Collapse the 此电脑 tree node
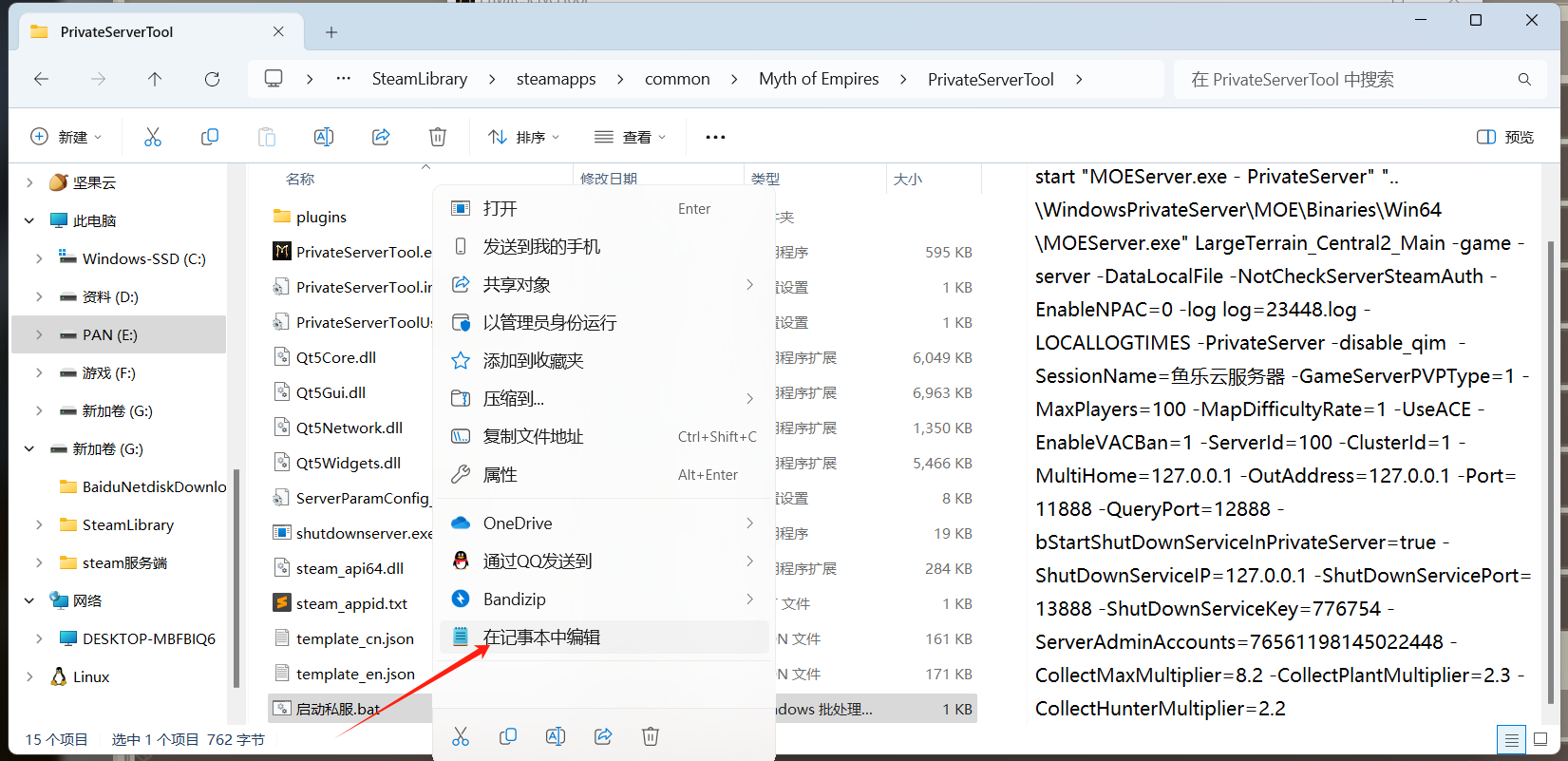The height and width of the screenshot is (761, 1568). pos(29,220)
